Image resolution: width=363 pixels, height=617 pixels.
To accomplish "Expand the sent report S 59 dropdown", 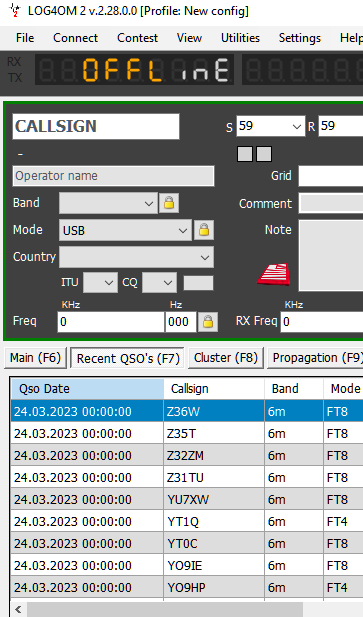I will (271, 126).
